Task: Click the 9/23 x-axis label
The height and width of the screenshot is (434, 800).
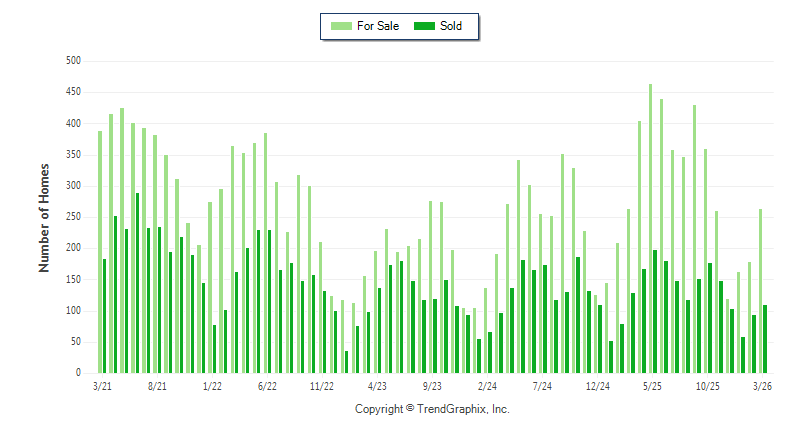Action: (x=432, y=385)
